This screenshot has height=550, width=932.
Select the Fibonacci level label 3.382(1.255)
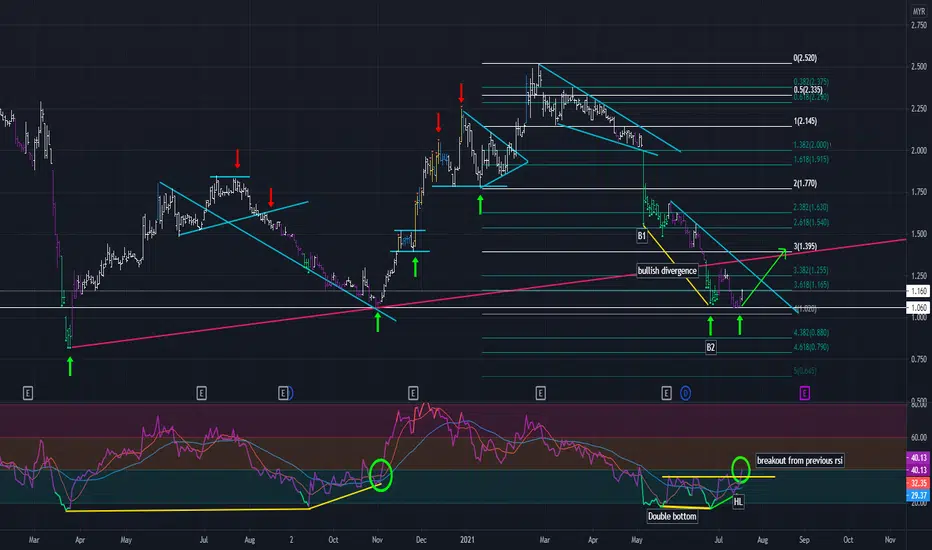click(x=811, y=270)
